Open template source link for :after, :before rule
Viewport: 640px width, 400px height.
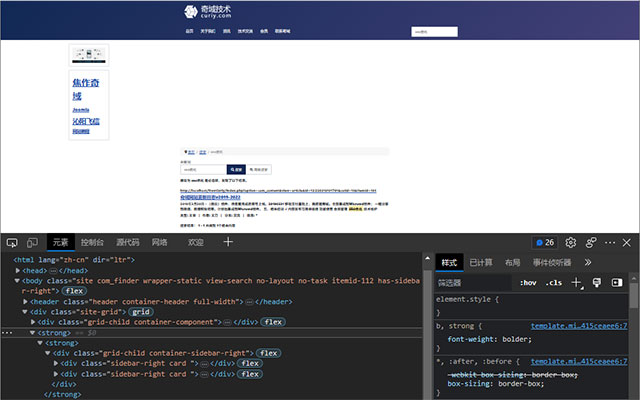tap(579, 362)
